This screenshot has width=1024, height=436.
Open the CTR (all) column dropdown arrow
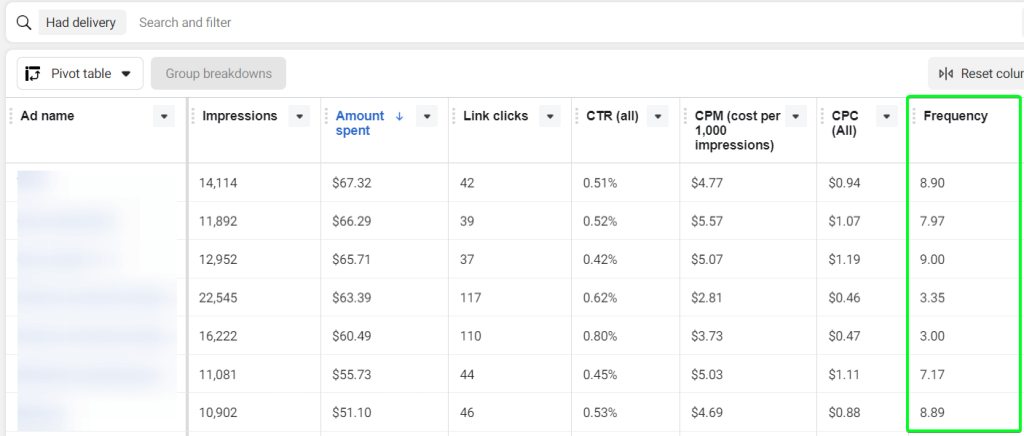click(658, 116)
